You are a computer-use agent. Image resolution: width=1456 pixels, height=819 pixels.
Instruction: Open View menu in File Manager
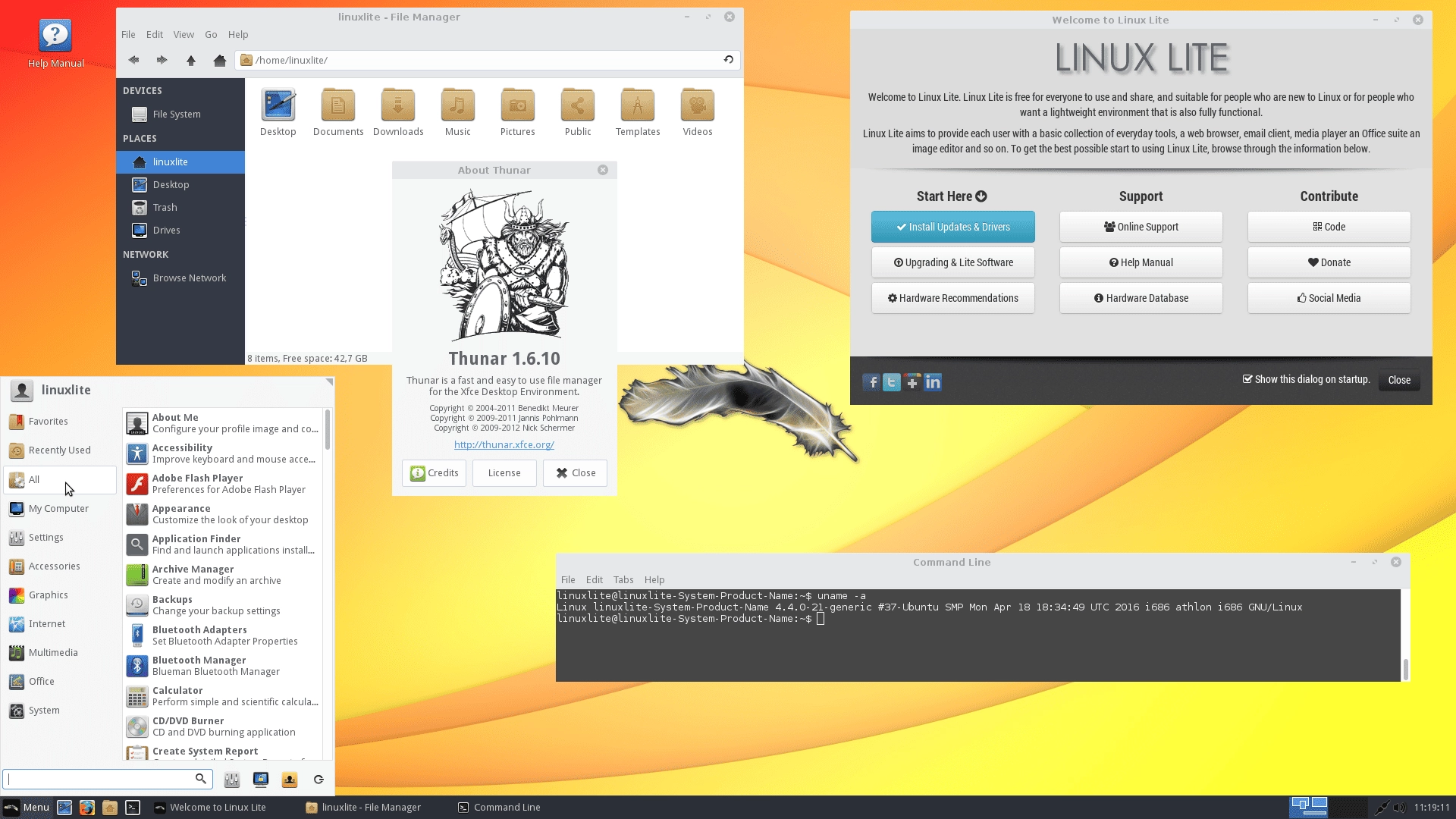[184, 34]
